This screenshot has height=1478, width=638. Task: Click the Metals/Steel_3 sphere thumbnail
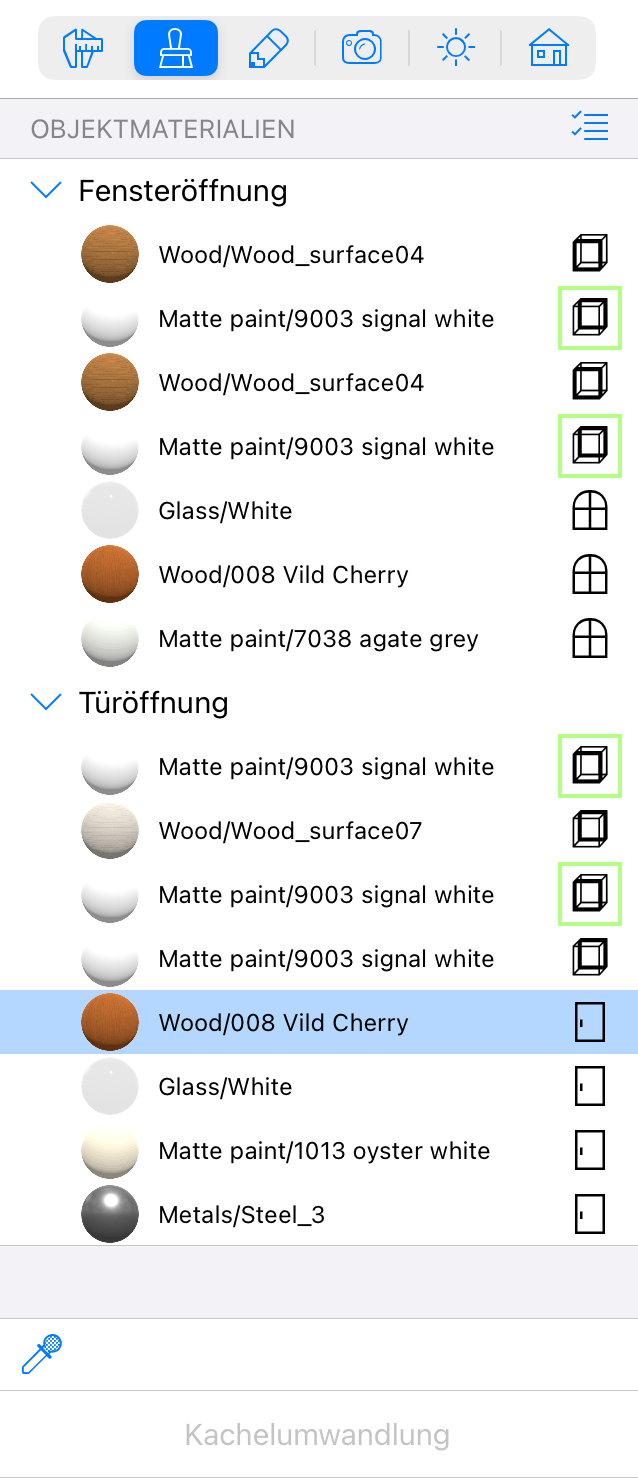(x=110, y=1215)
